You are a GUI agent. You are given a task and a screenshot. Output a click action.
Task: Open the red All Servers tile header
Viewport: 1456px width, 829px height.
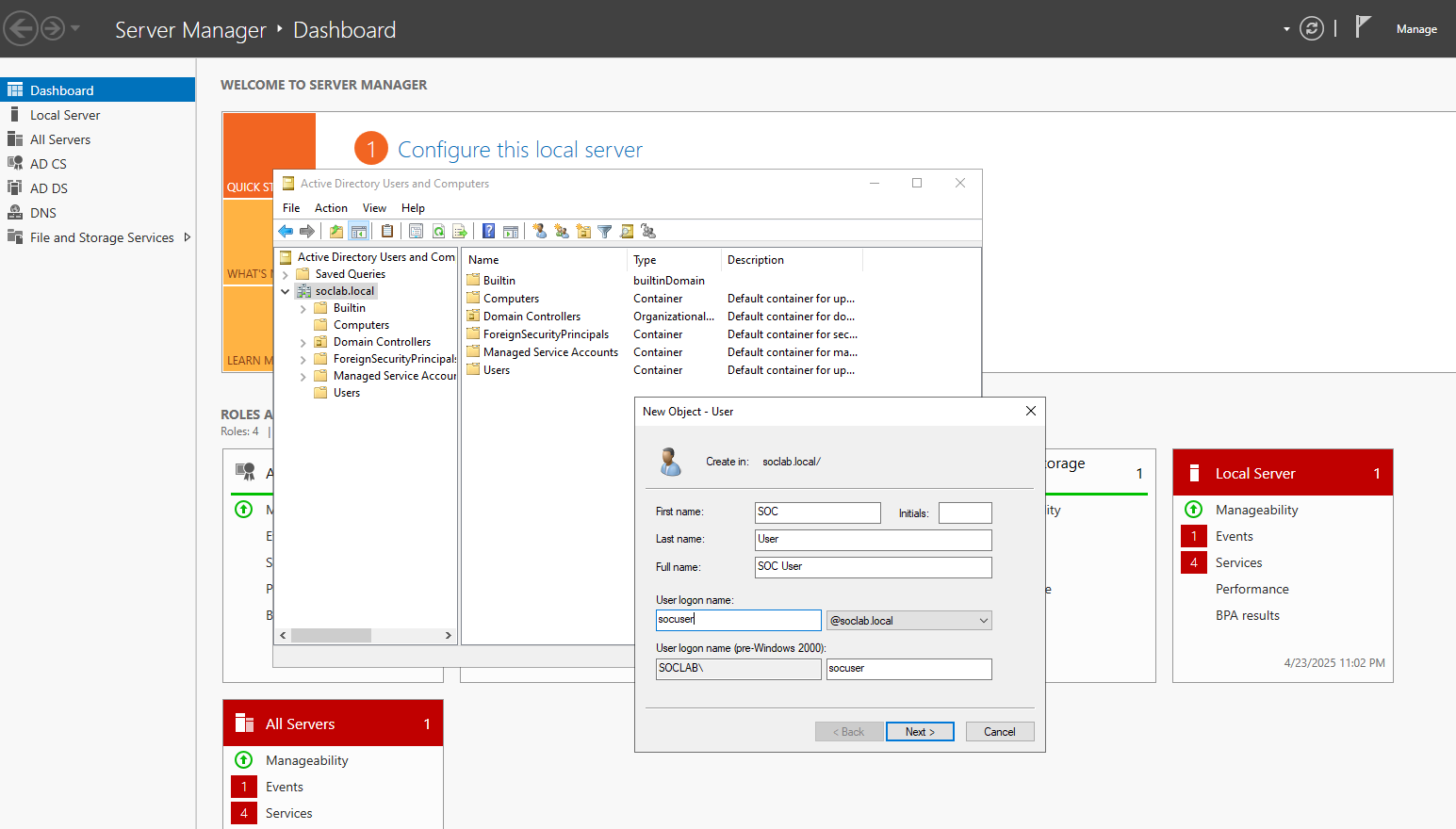[333, 723]
